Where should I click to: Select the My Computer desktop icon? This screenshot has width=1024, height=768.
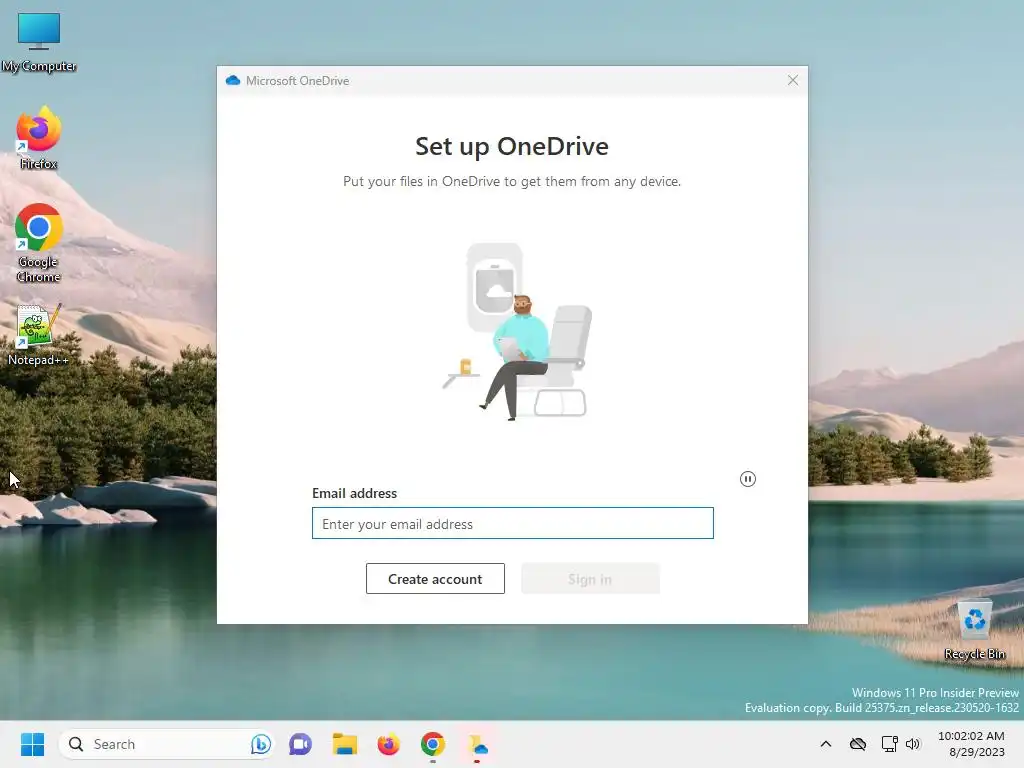[39, 42]
